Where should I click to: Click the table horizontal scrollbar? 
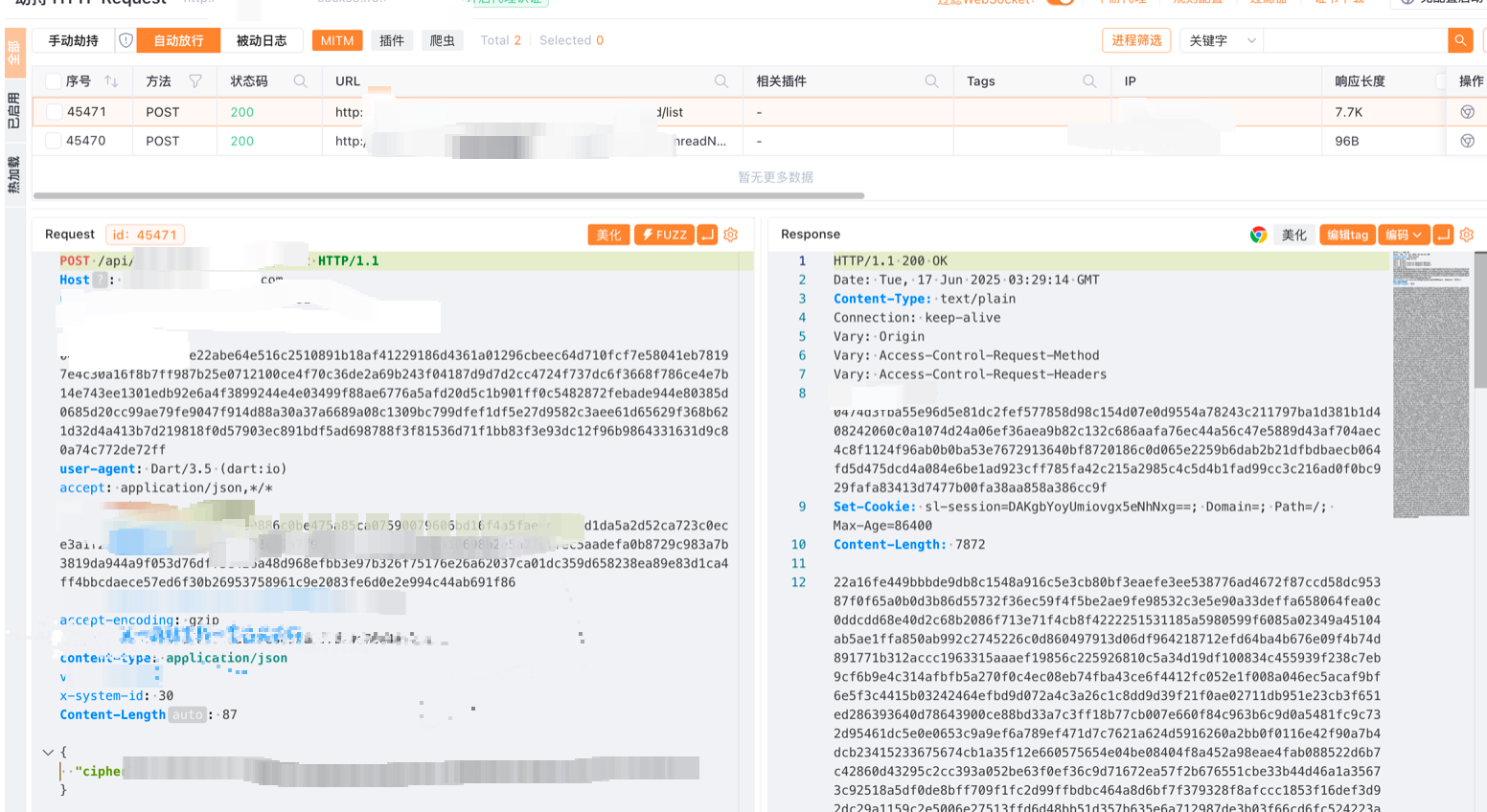(x=448, y=195)
